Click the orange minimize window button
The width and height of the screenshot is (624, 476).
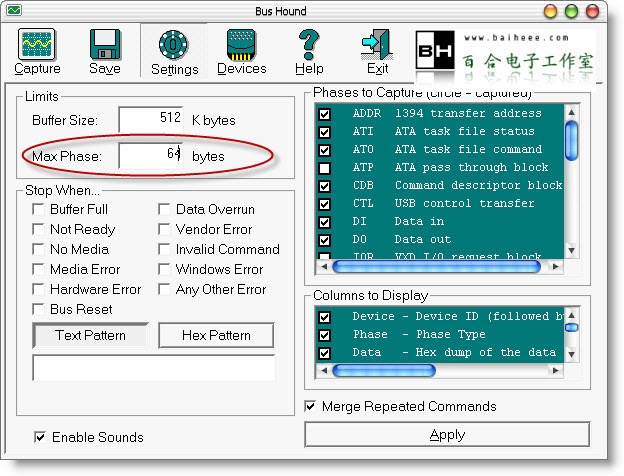(x=550, y=11)
